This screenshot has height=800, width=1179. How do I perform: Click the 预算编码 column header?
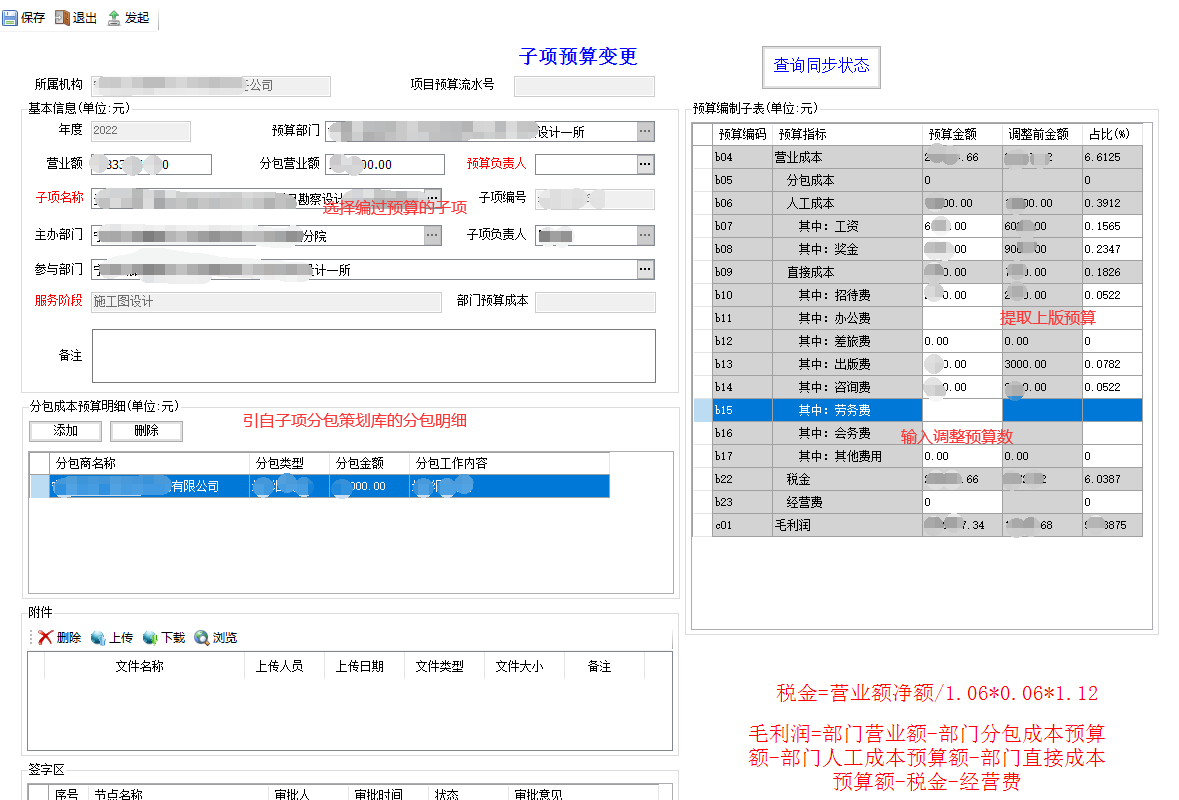point(742,135)
